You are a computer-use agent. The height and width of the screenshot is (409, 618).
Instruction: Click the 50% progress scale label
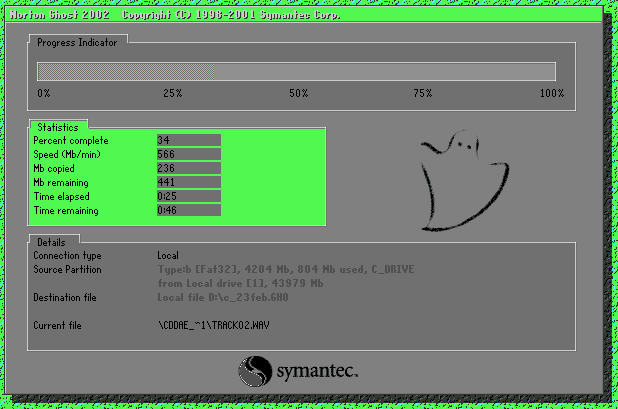pos(298,93)
